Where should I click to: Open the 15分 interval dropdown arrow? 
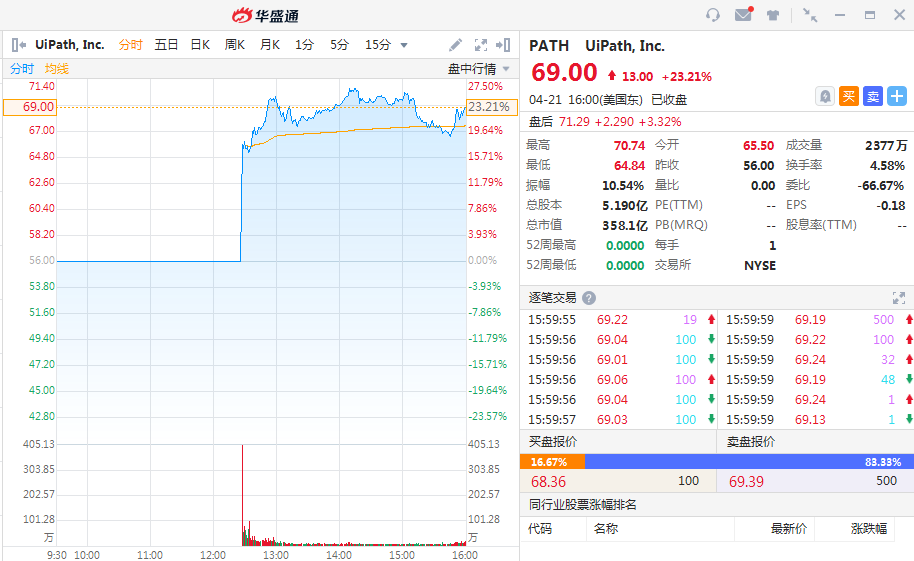coord(404,45)
